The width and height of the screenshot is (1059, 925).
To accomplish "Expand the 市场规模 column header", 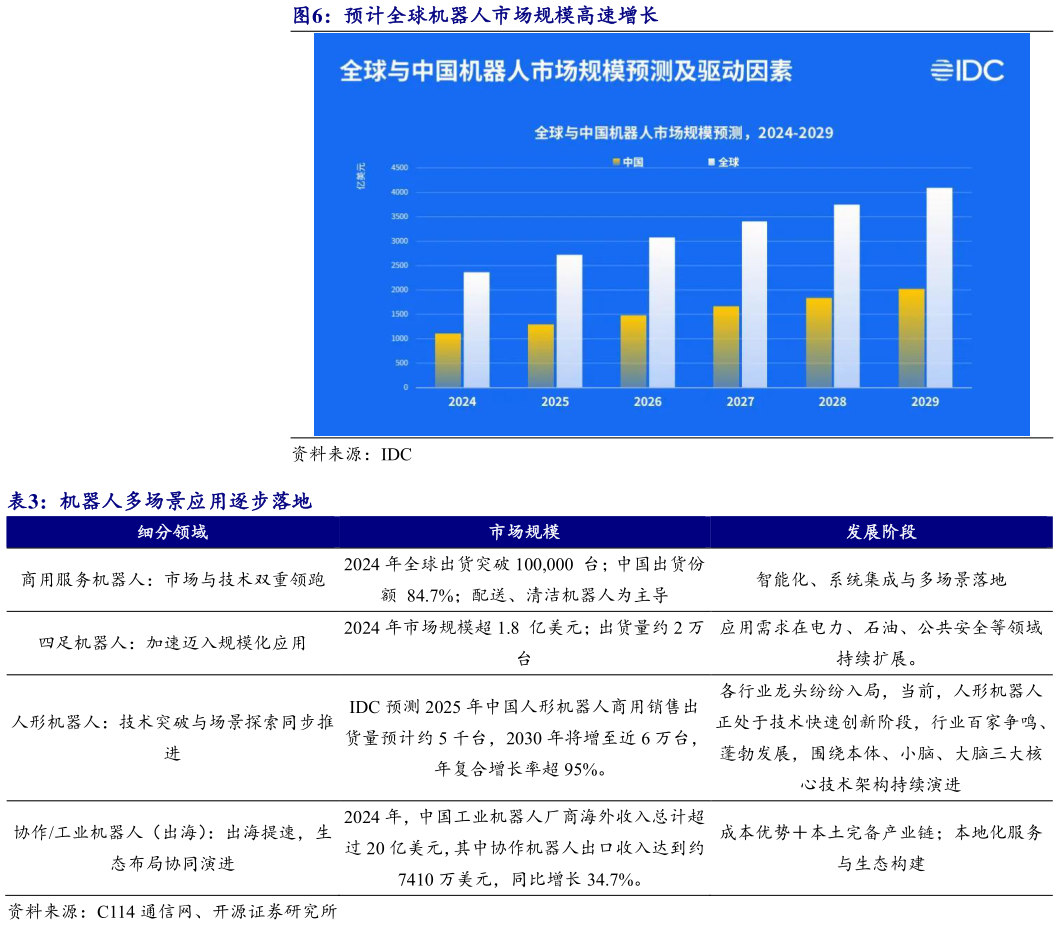I will click(x=527, y=530).
